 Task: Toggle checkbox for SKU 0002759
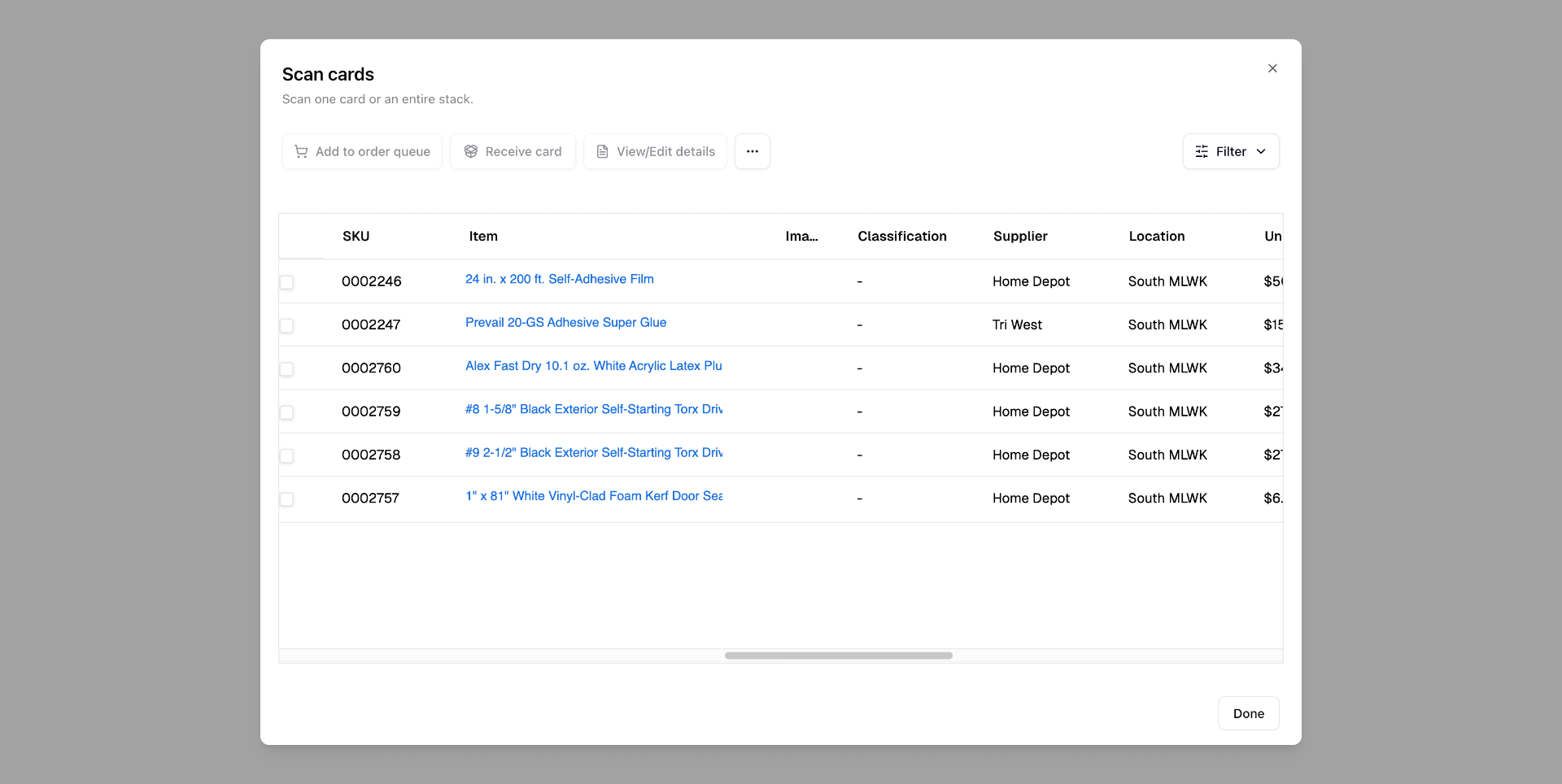286,412
